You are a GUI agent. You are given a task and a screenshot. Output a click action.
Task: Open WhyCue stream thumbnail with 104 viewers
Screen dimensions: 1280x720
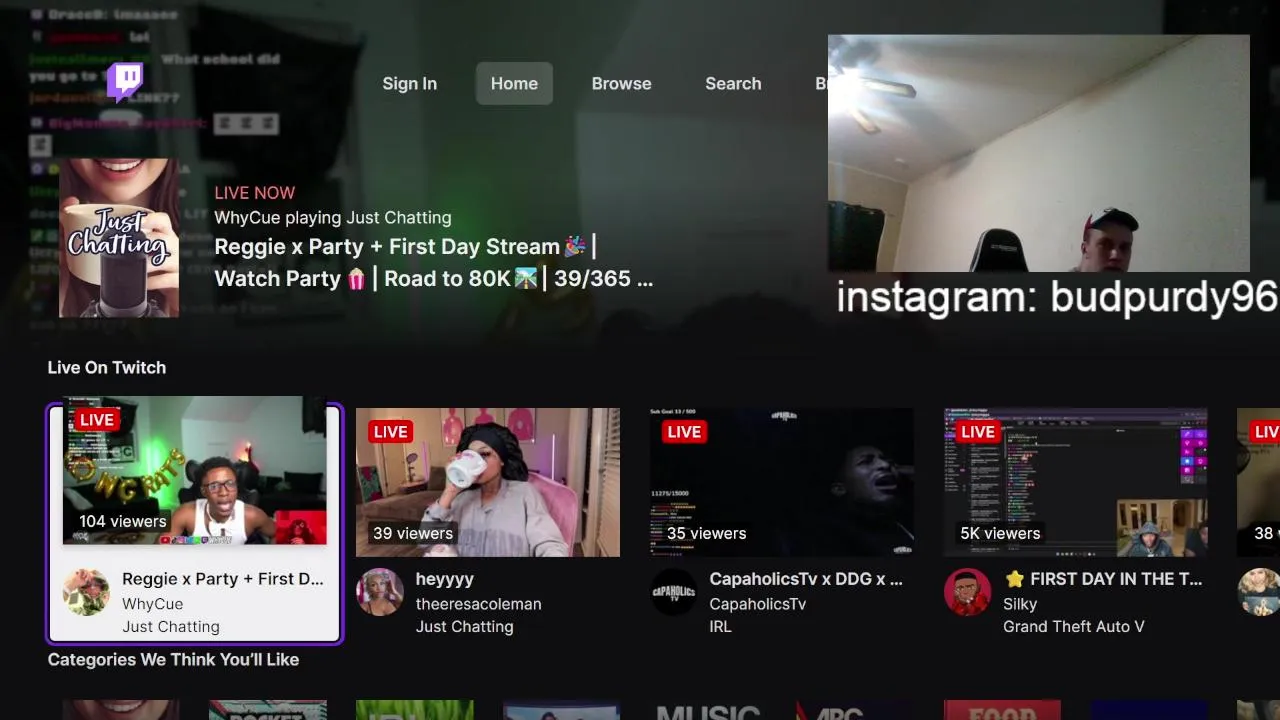(x=194, y=470)
